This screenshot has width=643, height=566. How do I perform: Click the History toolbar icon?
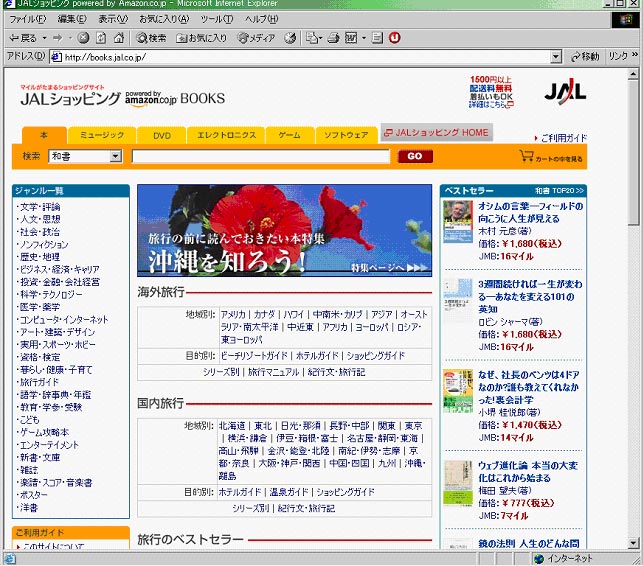[290, 38]
